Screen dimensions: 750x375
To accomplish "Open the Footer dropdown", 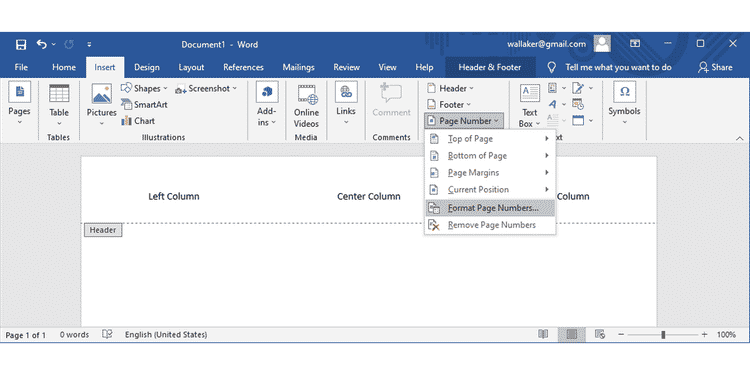I will pyautogui.click(x=449, y=105).
